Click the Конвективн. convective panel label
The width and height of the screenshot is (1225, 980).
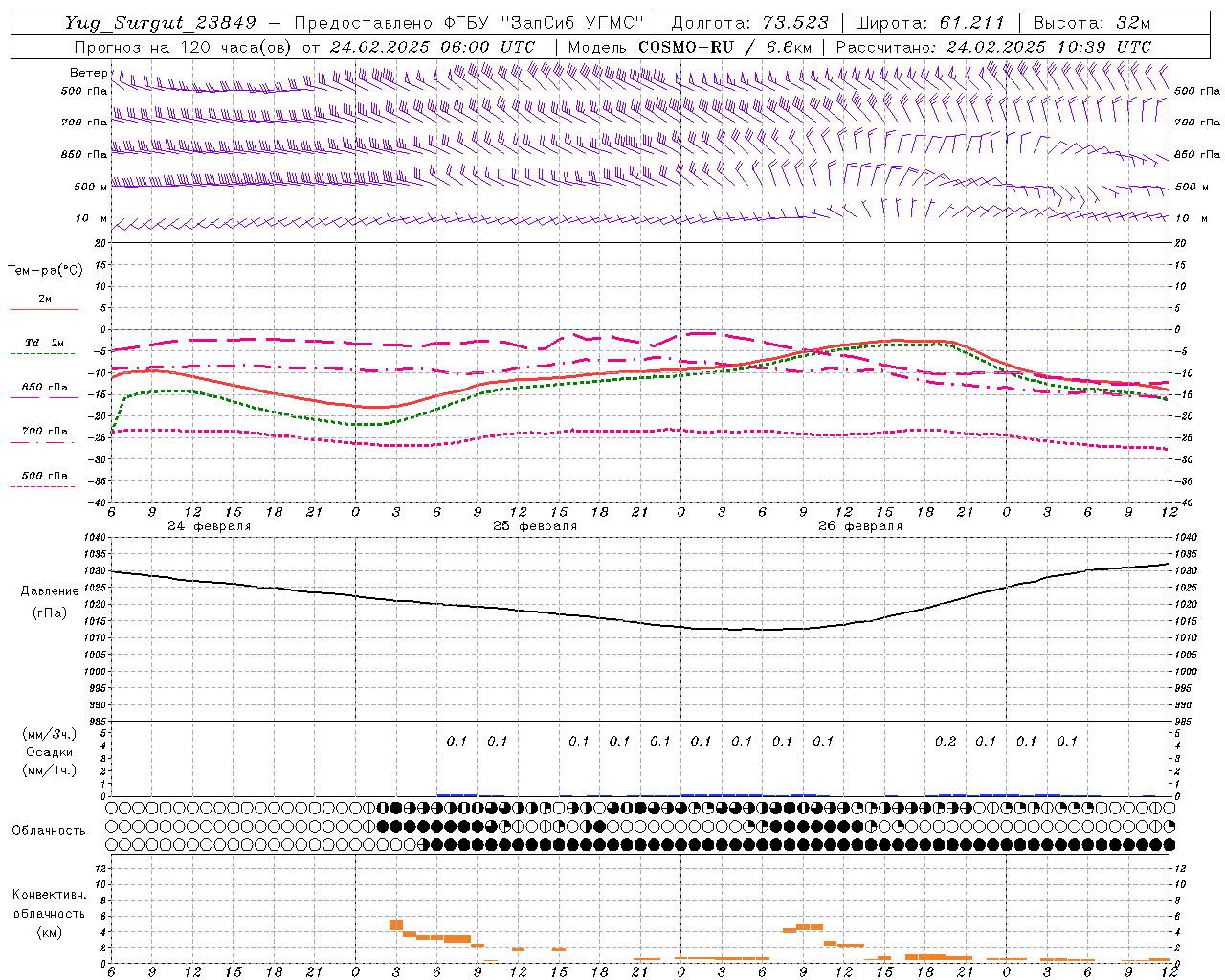[x=49, y=895]
